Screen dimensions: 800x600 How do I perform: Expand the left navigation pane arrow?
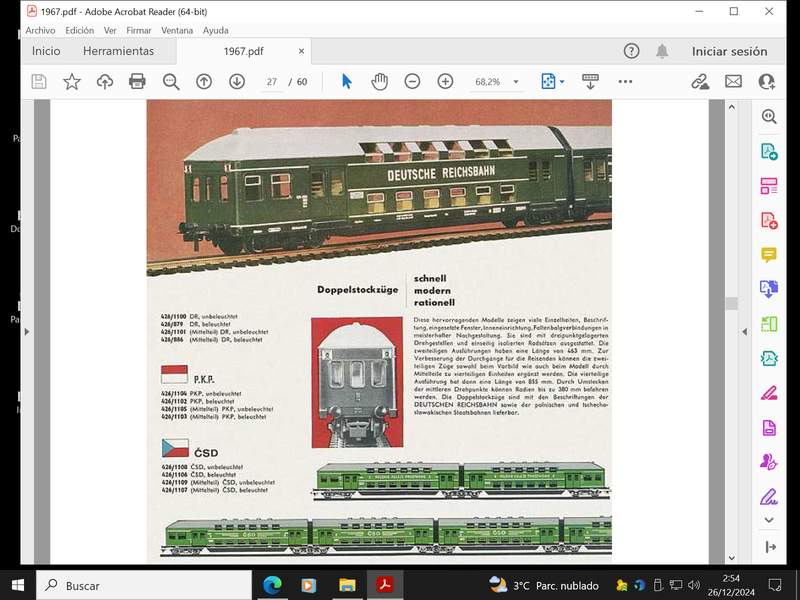click(x=27, y=332)
